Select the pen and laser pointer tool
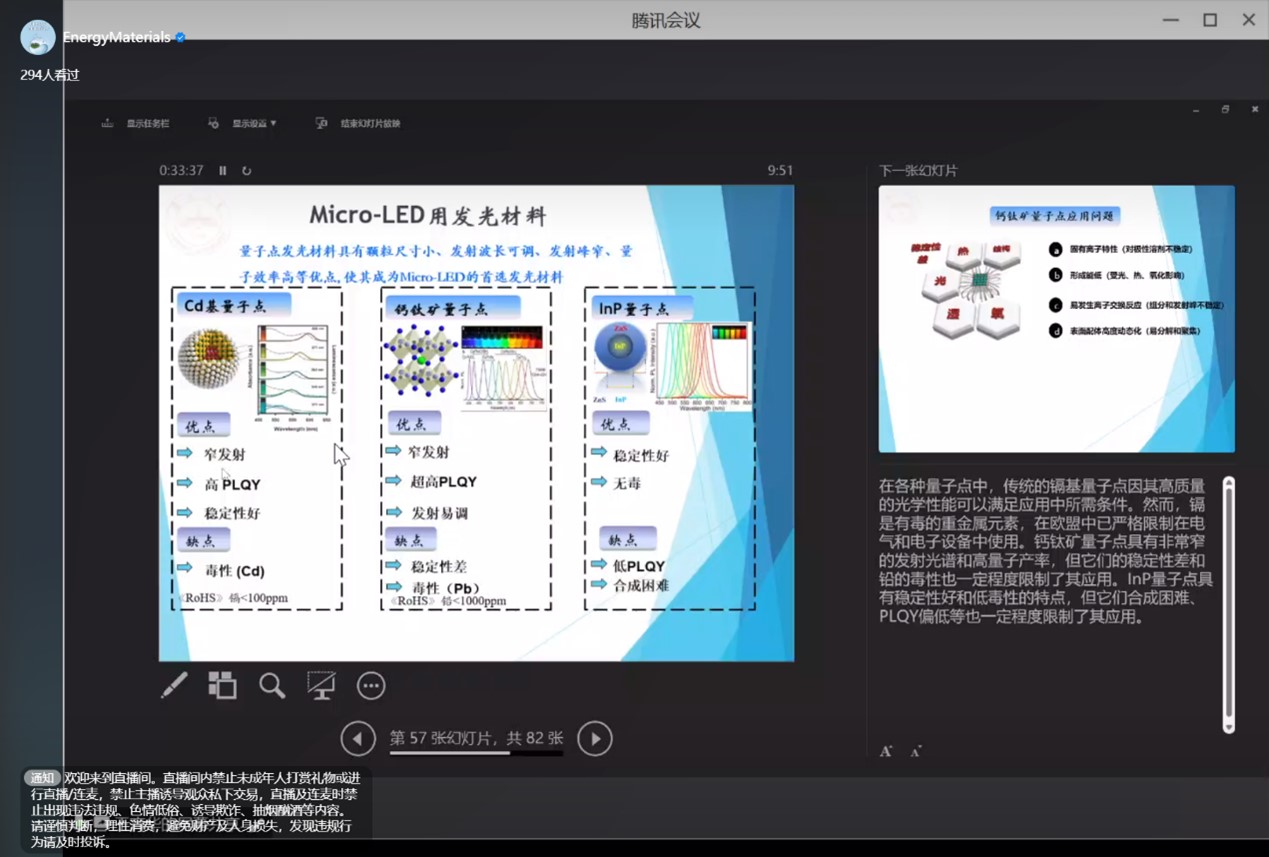 (174, 685)
